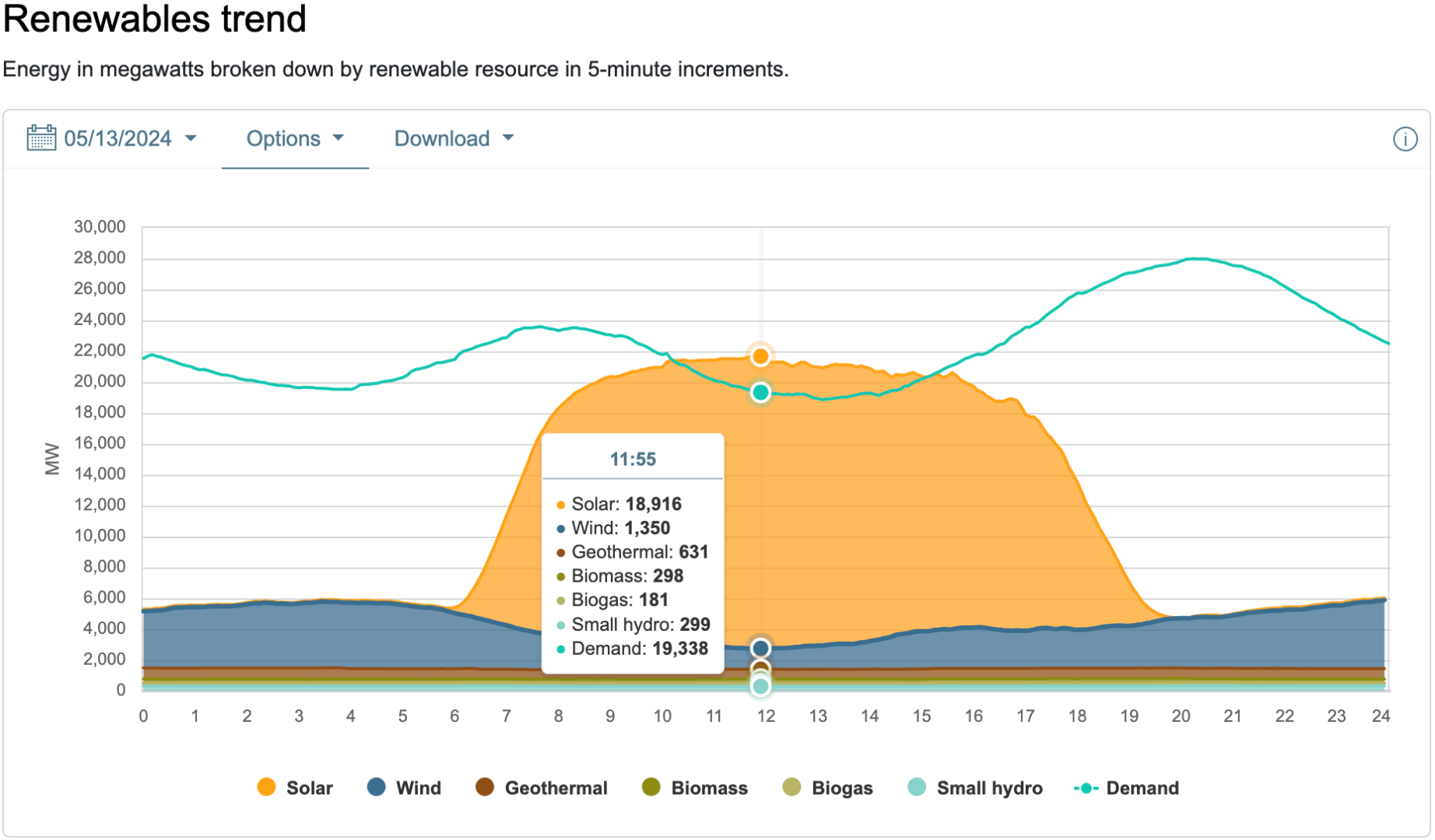Click the 05/13/2024 date label
The image size is (1435, 840).
click(x=118, y=138)
